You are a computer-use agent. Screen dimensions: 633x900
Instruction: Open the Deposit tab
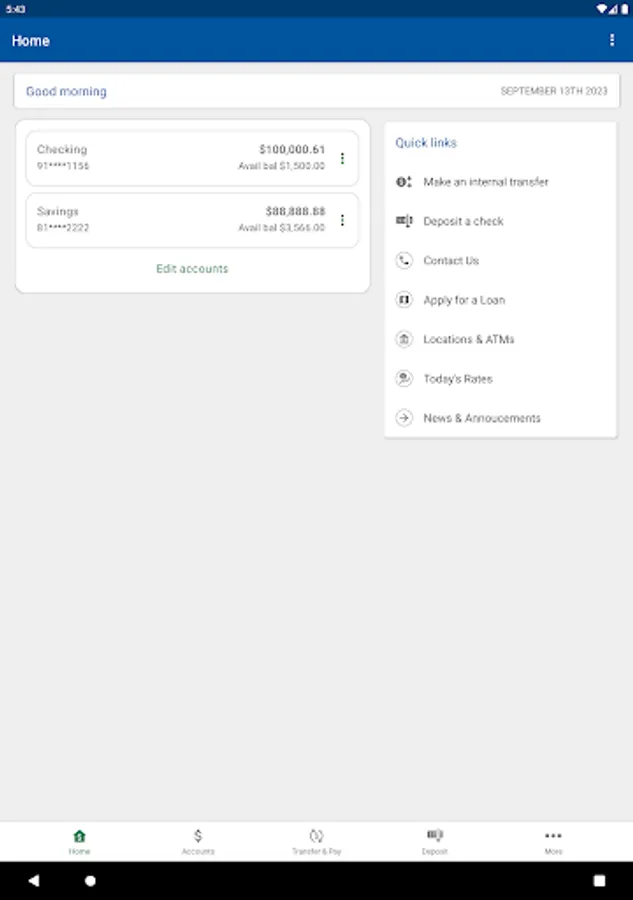point(435,841)
